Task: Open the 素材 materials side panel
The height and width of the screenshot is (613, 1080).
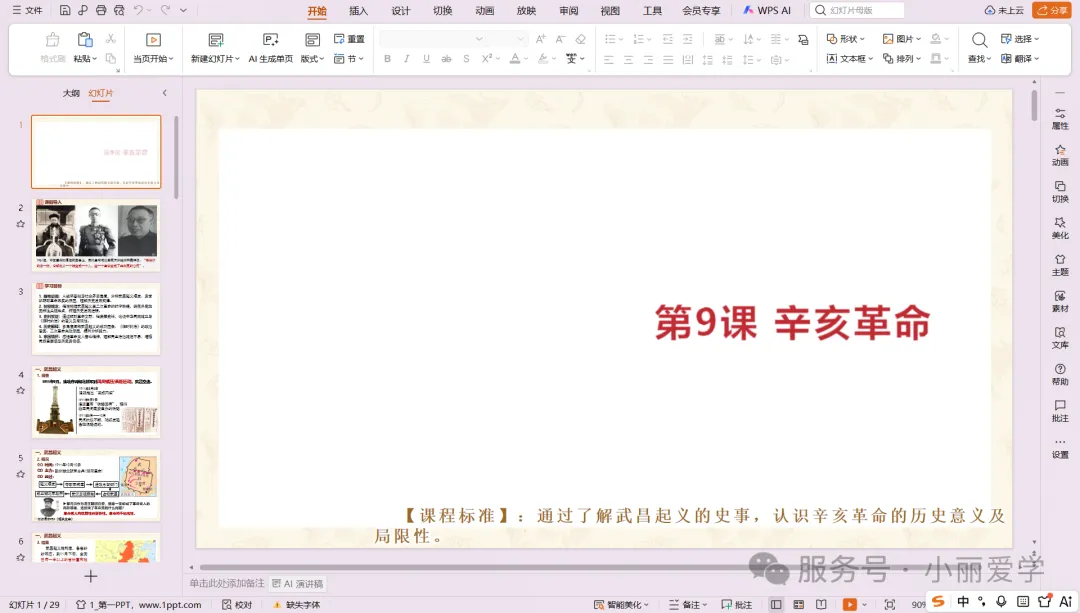Action: [1060, 301]
